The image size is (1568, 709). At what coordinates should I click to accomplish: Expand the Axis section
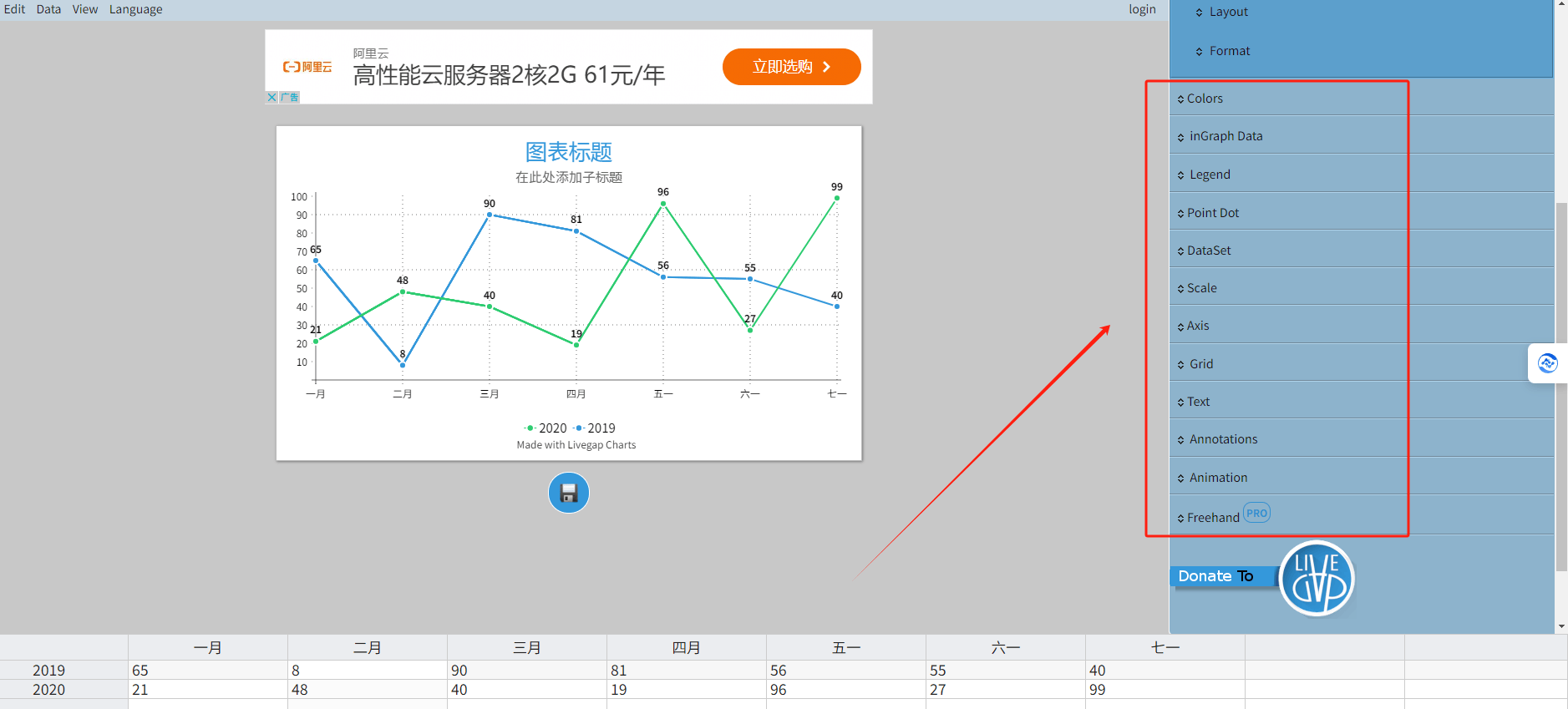coord(1362,326)
